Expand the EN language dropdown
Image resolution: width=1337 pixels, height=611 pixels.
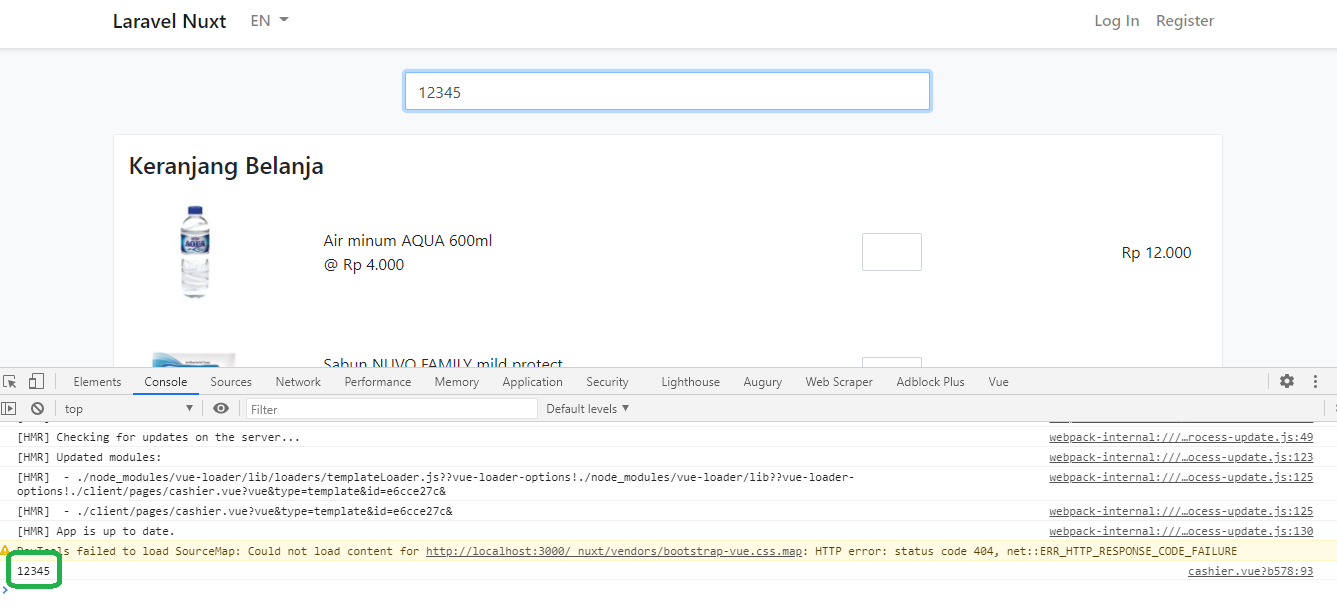pyautogui.click(x=267, y=20)
